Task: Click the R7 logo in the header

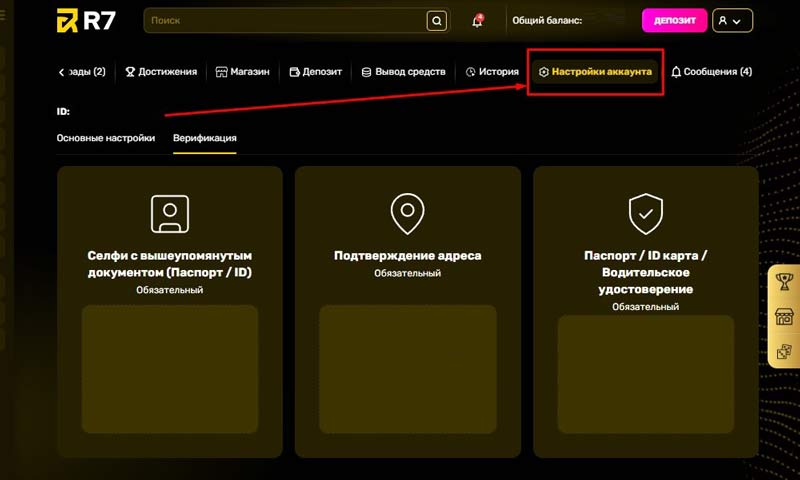Action: (88, 21)
